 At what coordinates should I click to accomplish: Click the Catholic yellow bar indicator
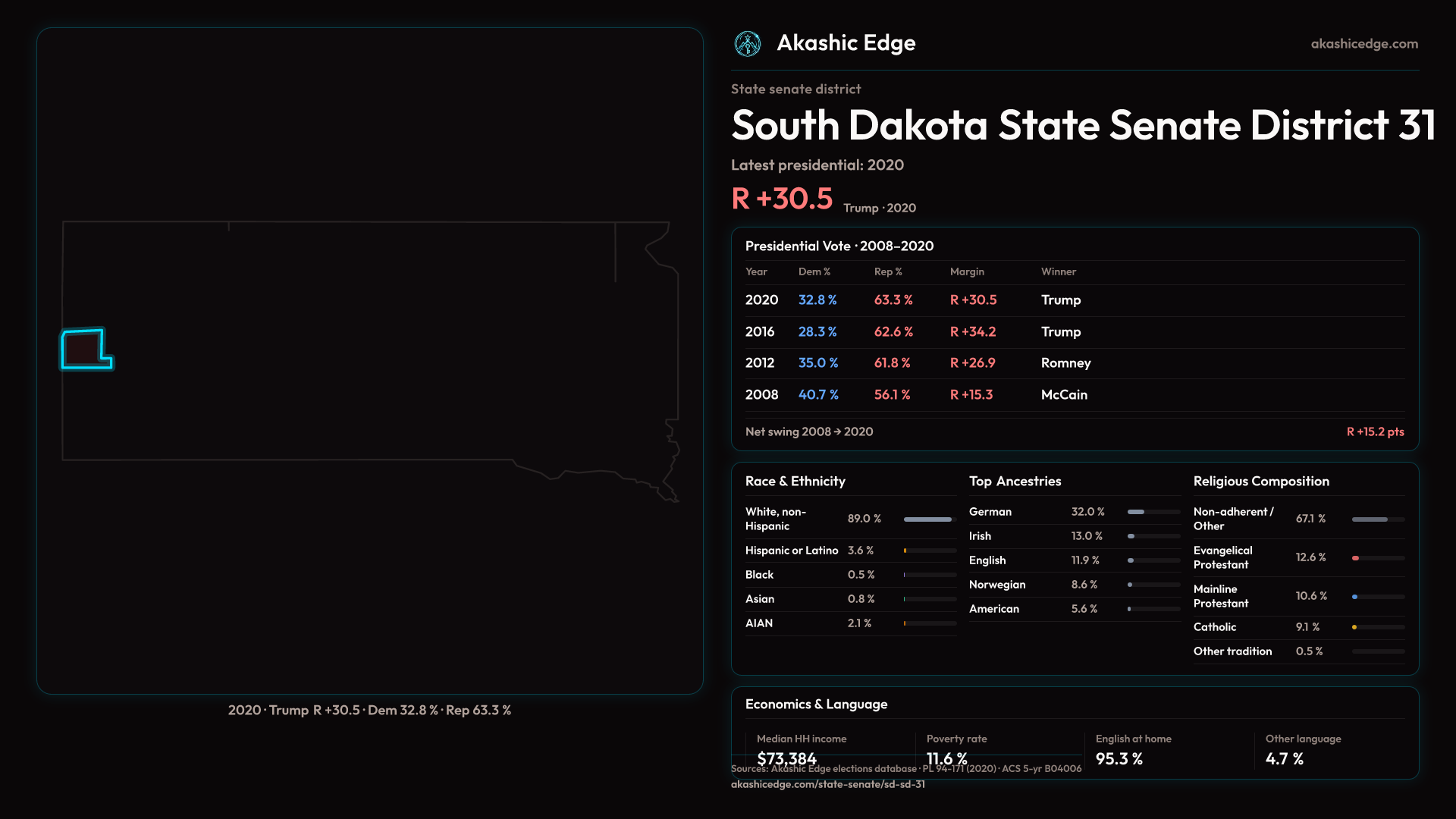[1354, 627]
